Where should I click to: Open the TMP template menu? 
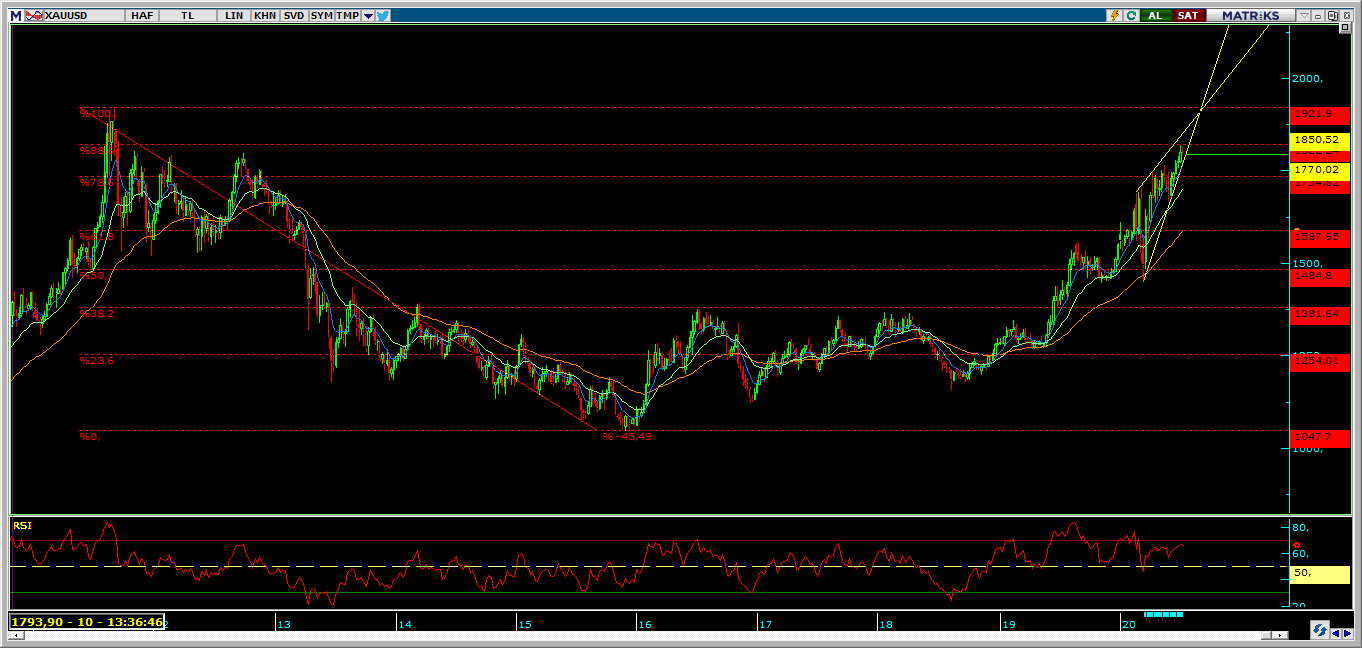point(348,15)
